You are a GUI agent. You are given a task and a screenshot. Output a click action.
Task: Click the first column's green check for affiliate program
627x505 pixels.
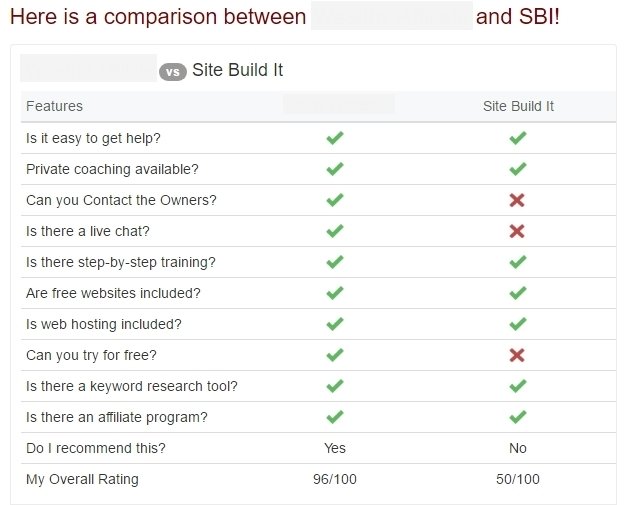pyautogui.click(x=335, y=417)
